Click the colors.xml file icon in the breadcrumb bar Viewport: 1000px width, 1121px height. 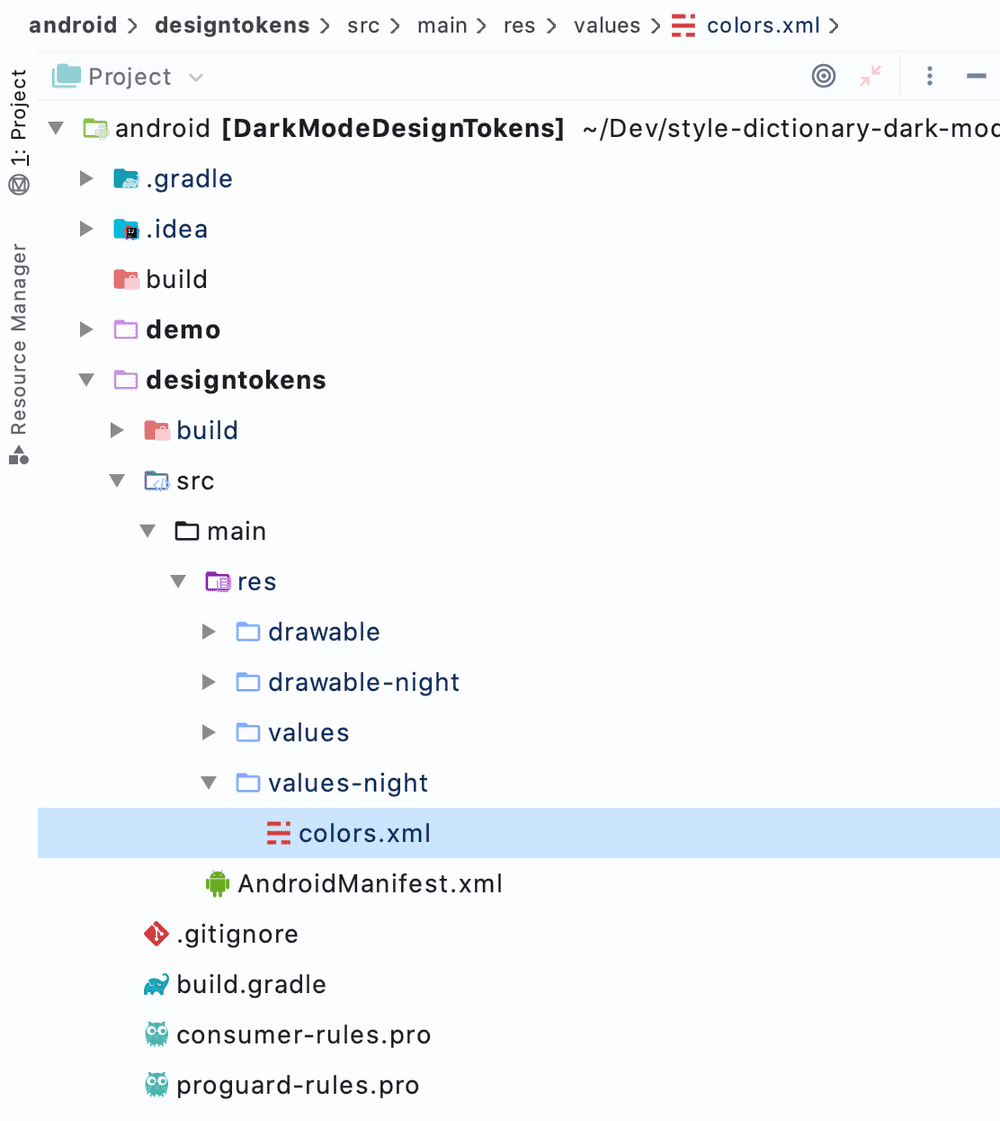(684, 26)
